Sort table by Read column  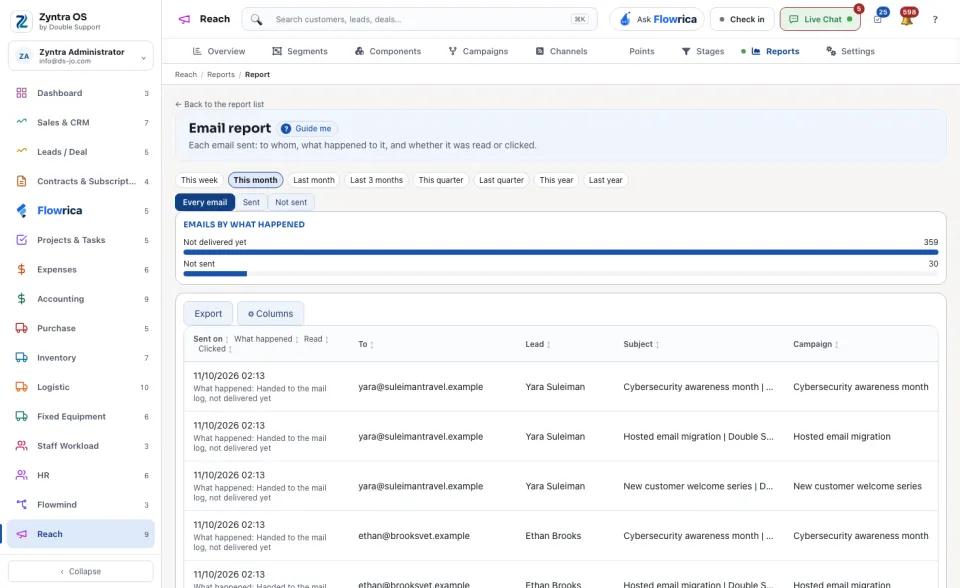click(316, 339)
